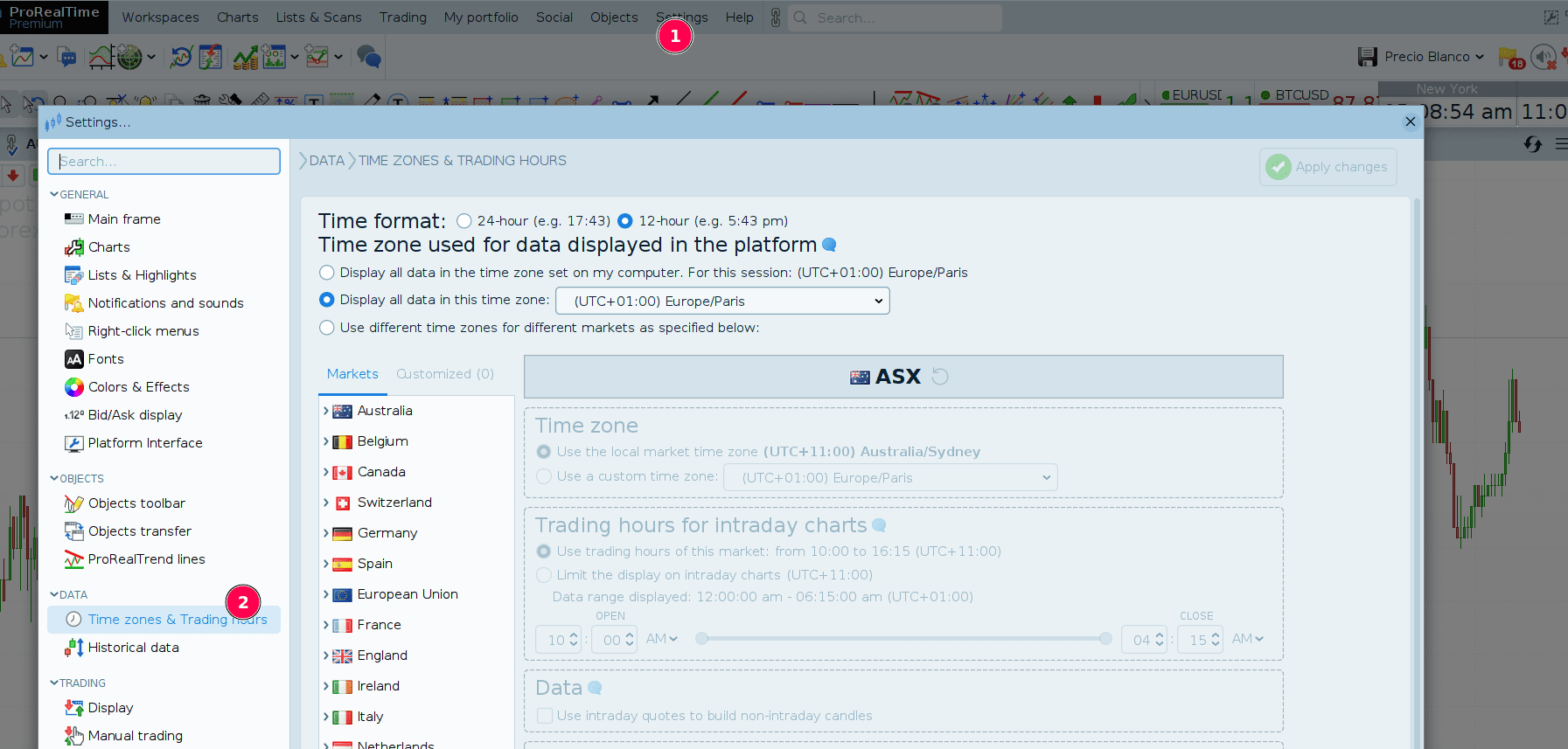Expand the European Union markets list
1568x749 pixels.
click(x=326, y=594)
